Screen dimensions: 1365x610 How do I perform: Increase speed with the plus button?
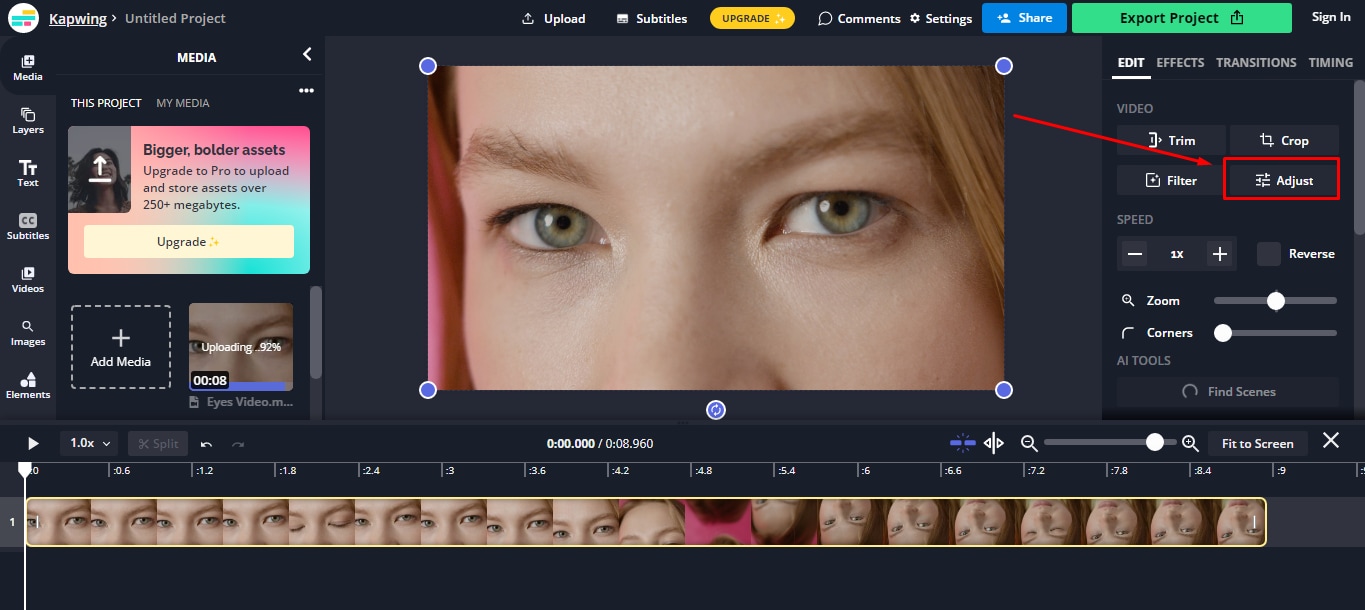[1220, 254]
